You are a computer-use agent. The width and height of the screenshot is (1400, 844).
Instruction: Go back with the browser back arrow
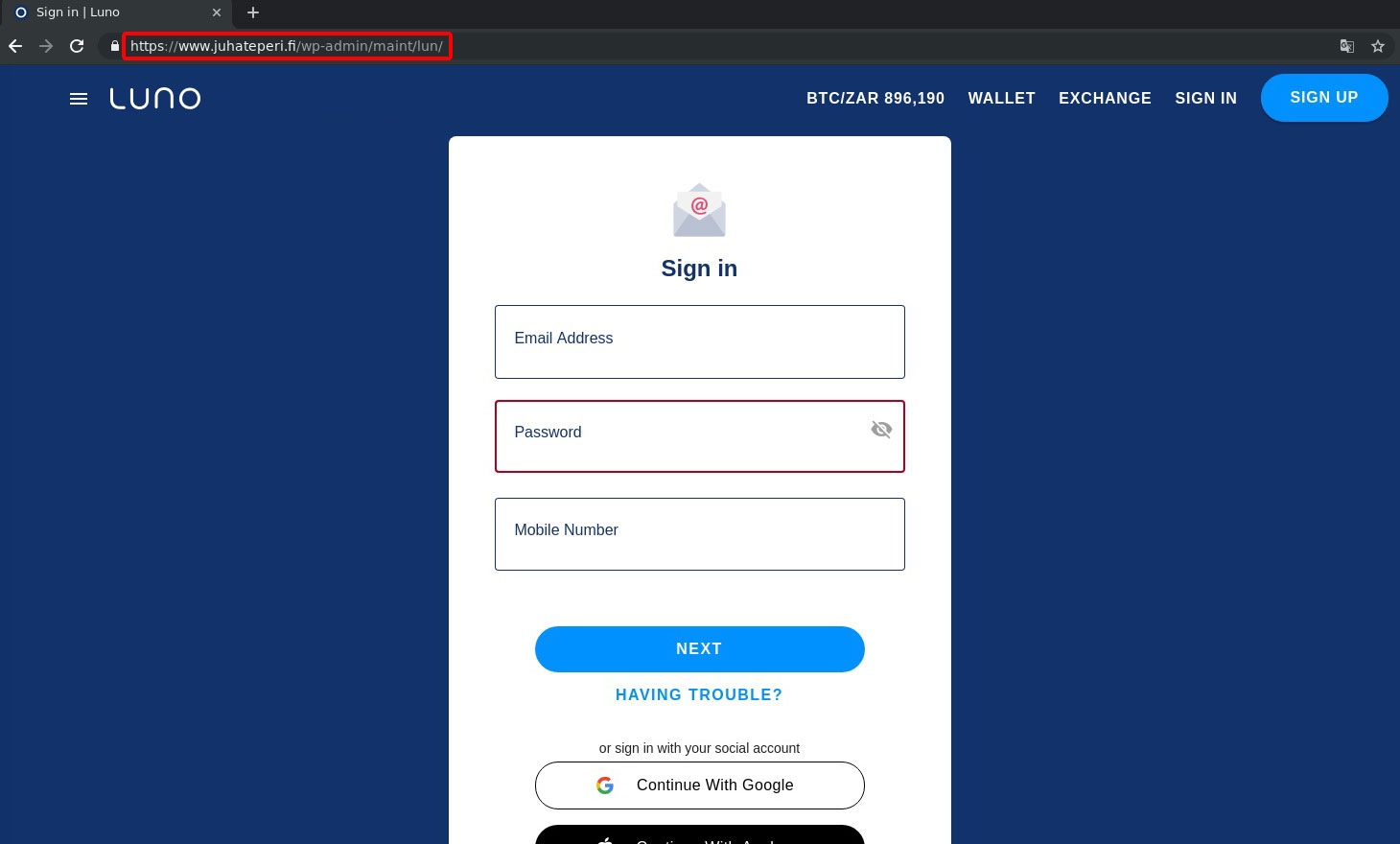(x=15, y=46)
